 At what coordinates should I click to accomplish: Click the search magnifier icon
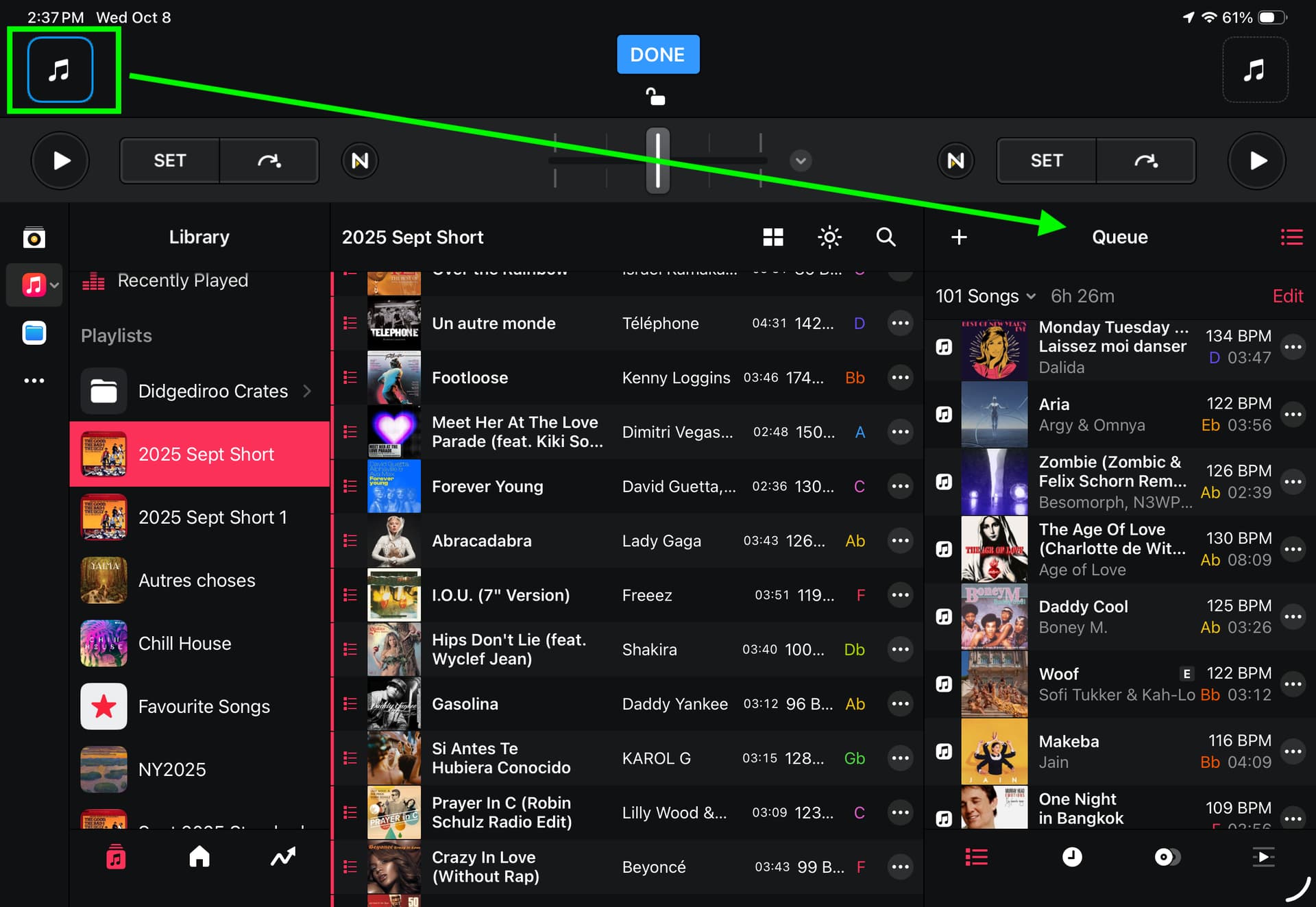coord(886,237)
